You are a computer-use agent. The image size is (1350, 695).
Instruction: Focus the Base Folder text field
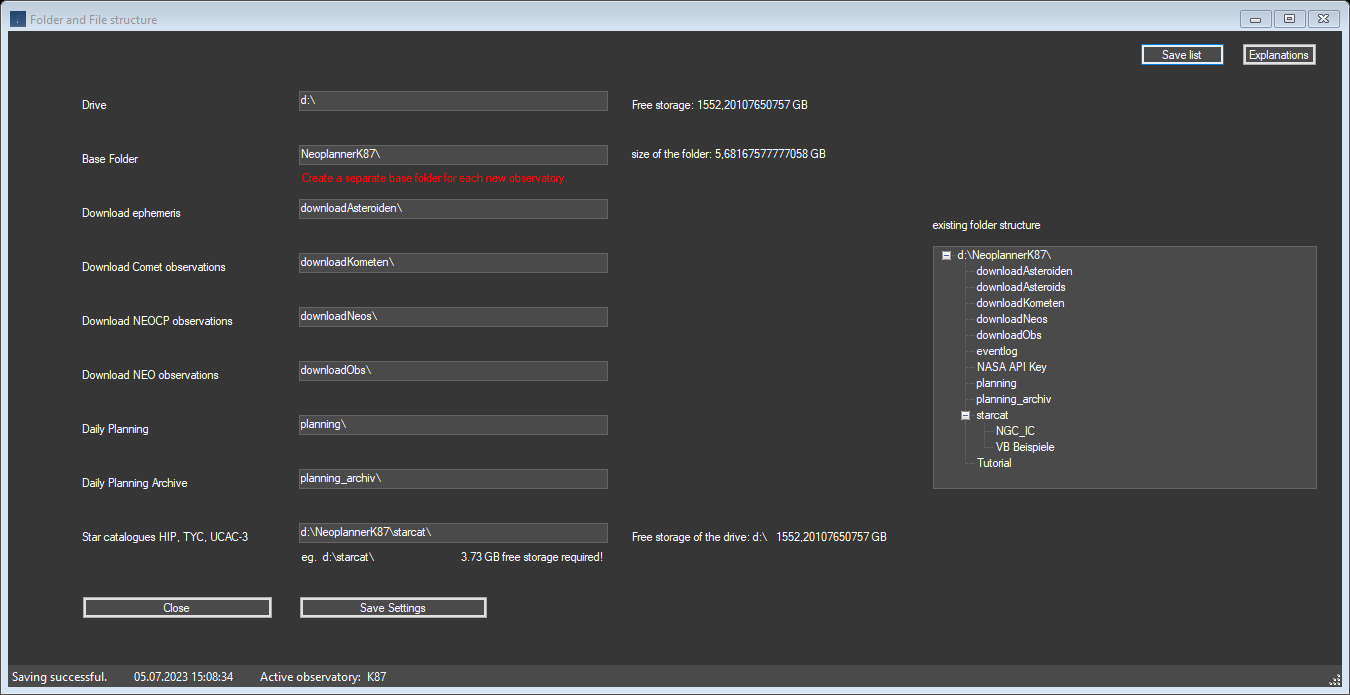point(453,155)
